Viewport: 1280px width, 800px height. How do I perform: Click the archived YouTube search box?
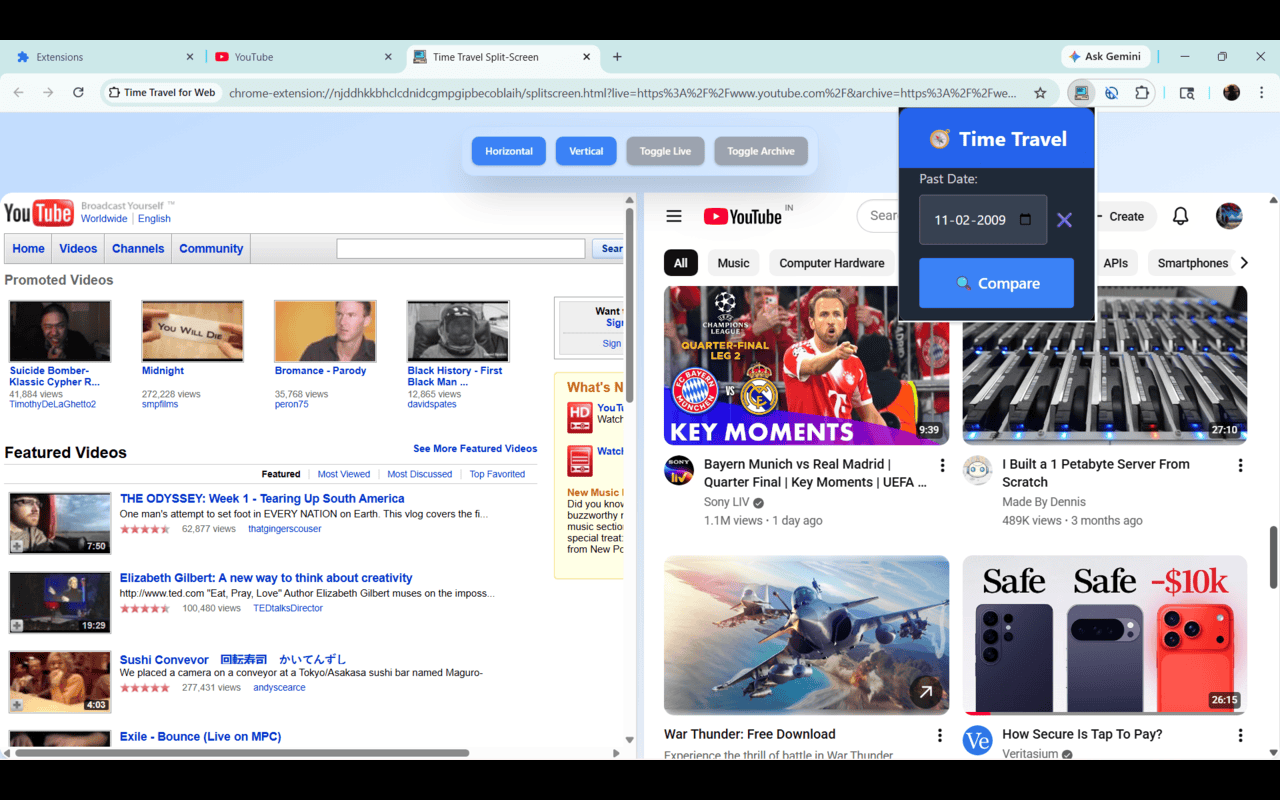click(x=461, y=249)
